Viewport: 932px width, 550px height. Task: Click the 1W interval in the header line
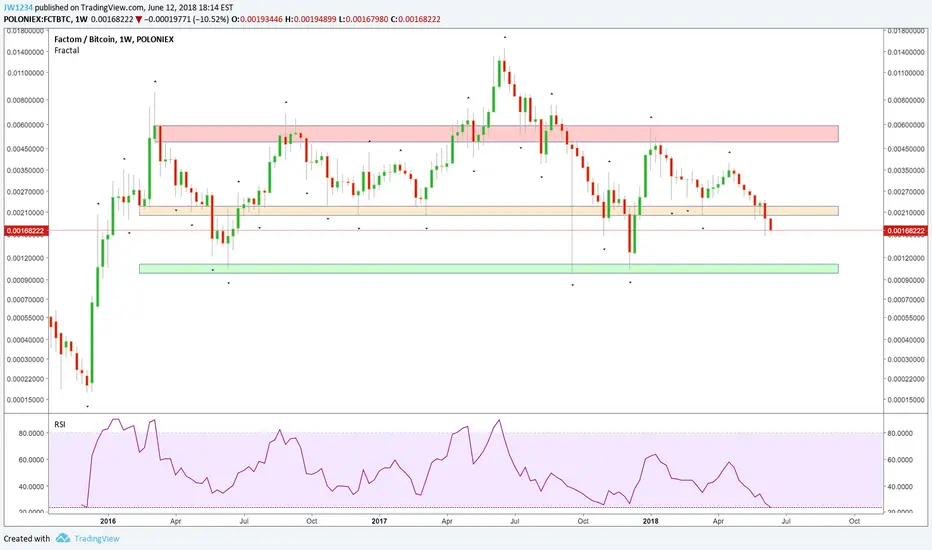[81, 19]
